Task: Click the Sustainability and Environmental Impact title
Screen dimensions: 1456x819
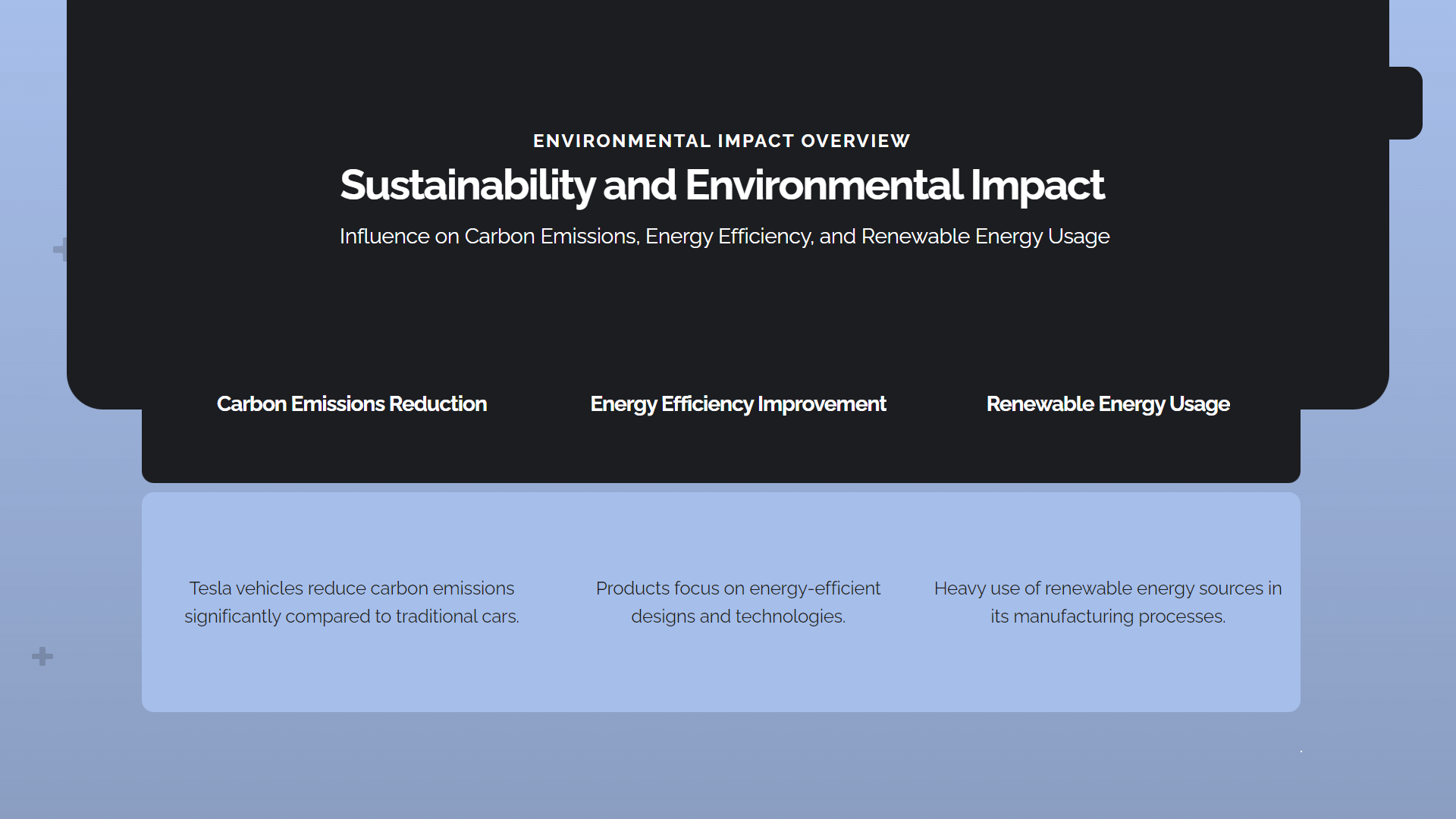Action: click(721, 185)
